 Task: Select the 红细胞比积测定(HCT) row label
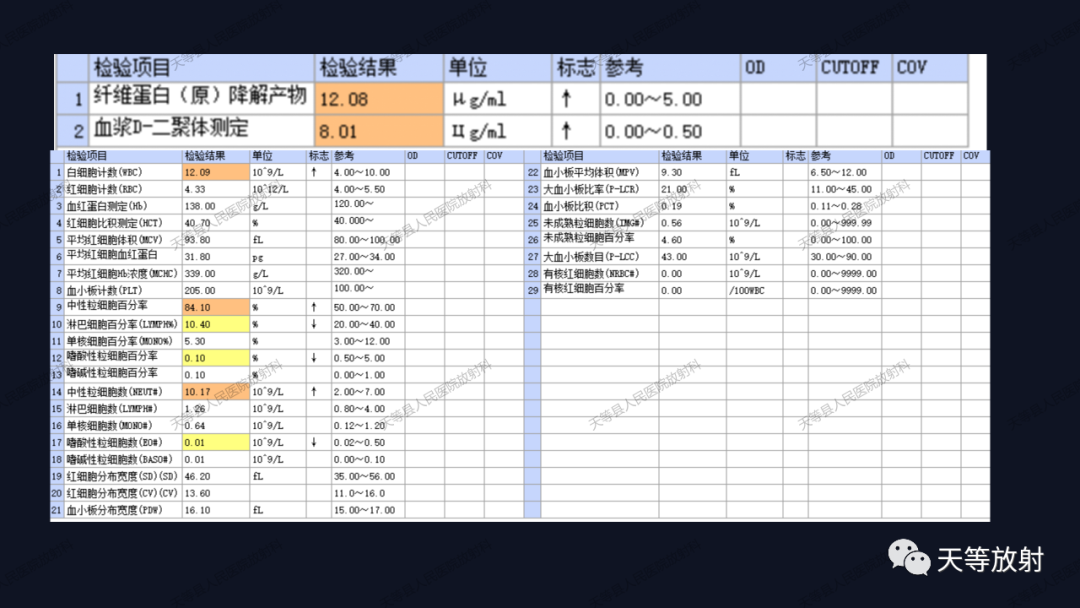pyautogui.click(x=114, y=222)
